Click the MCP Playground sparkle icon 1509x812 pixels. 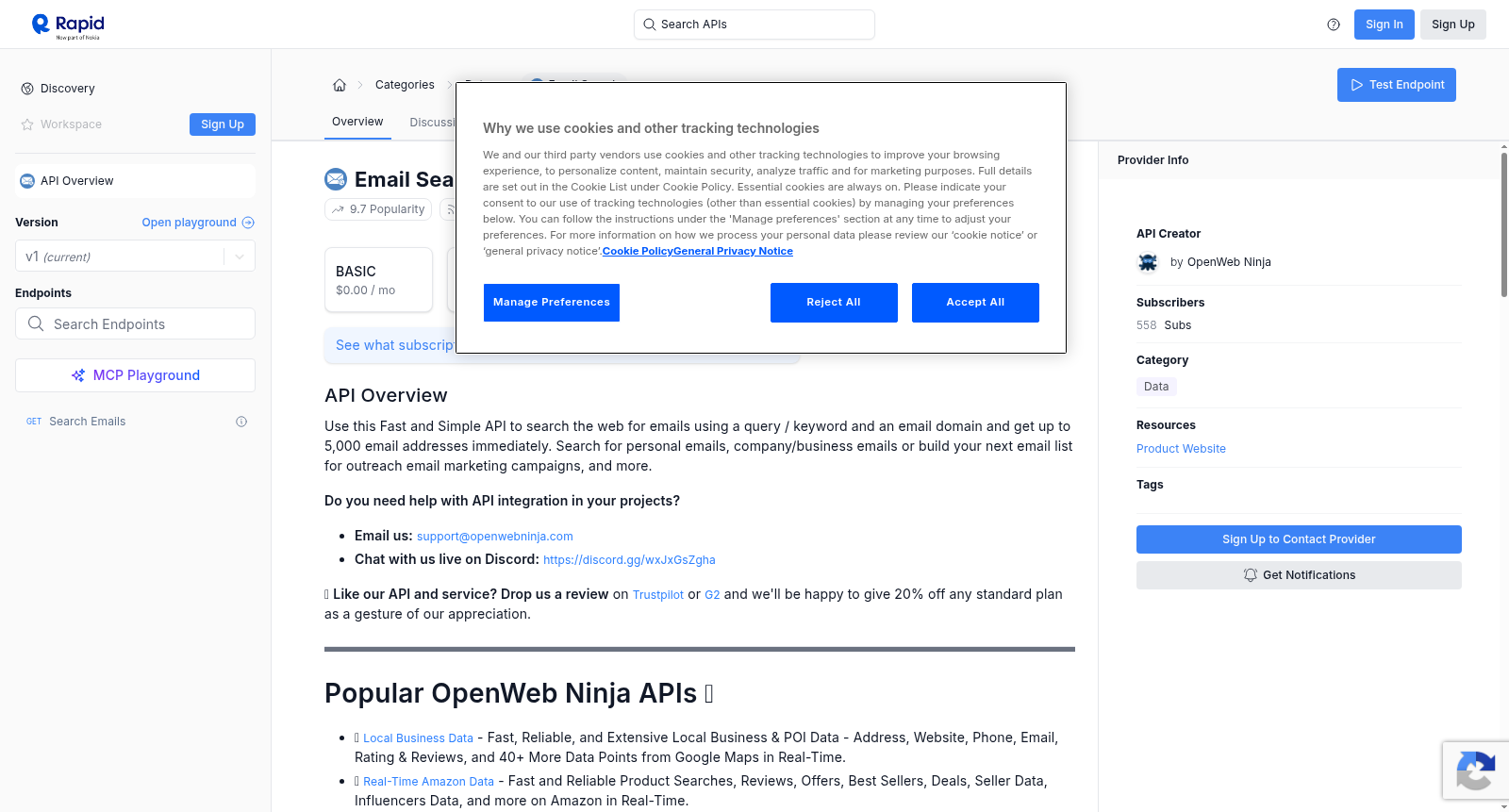click(x=78, y=375)
